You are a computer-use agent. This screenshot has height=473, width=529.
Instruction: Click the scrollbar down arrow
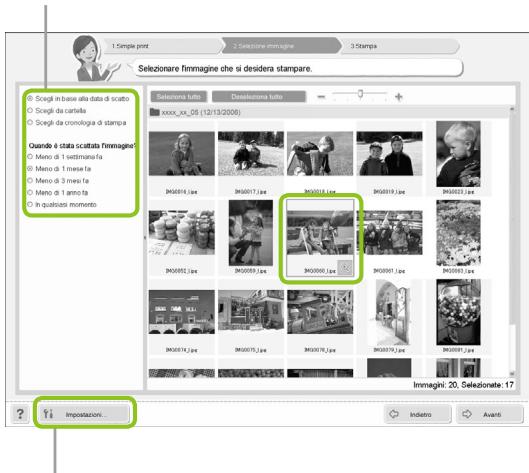point(512,373)
